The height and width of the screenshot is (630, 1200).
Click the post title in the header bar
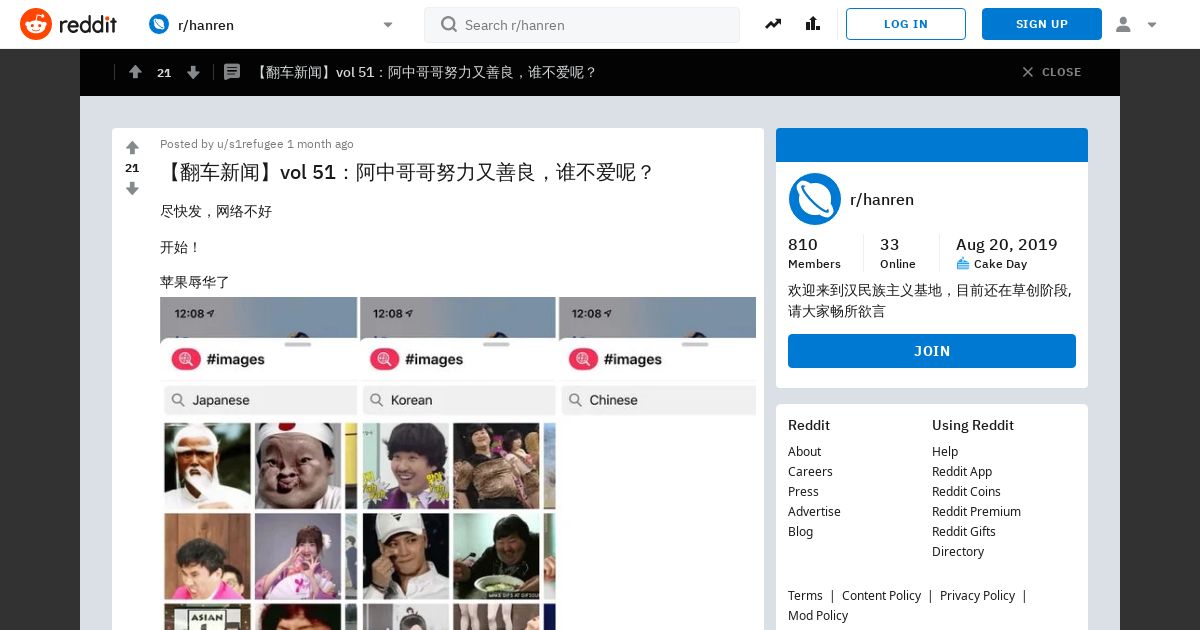(425, 72)
